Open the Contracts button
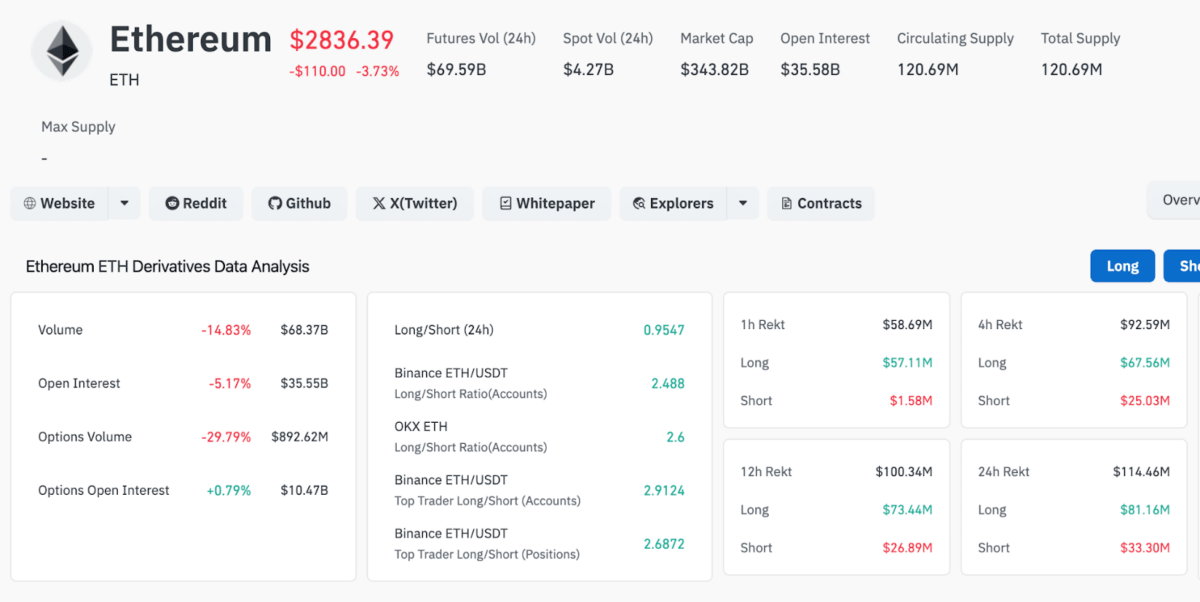1200x602 pixels. click(x=820, y=203)
